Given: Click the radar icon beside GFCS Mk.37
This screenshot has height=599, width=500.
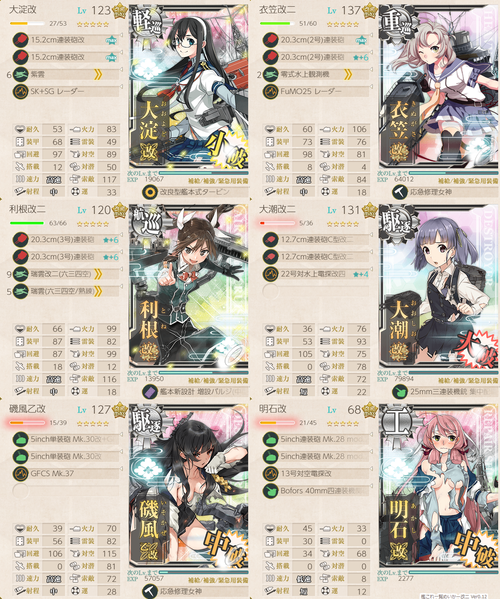Looking at the screenshot, I should (20, 474).
